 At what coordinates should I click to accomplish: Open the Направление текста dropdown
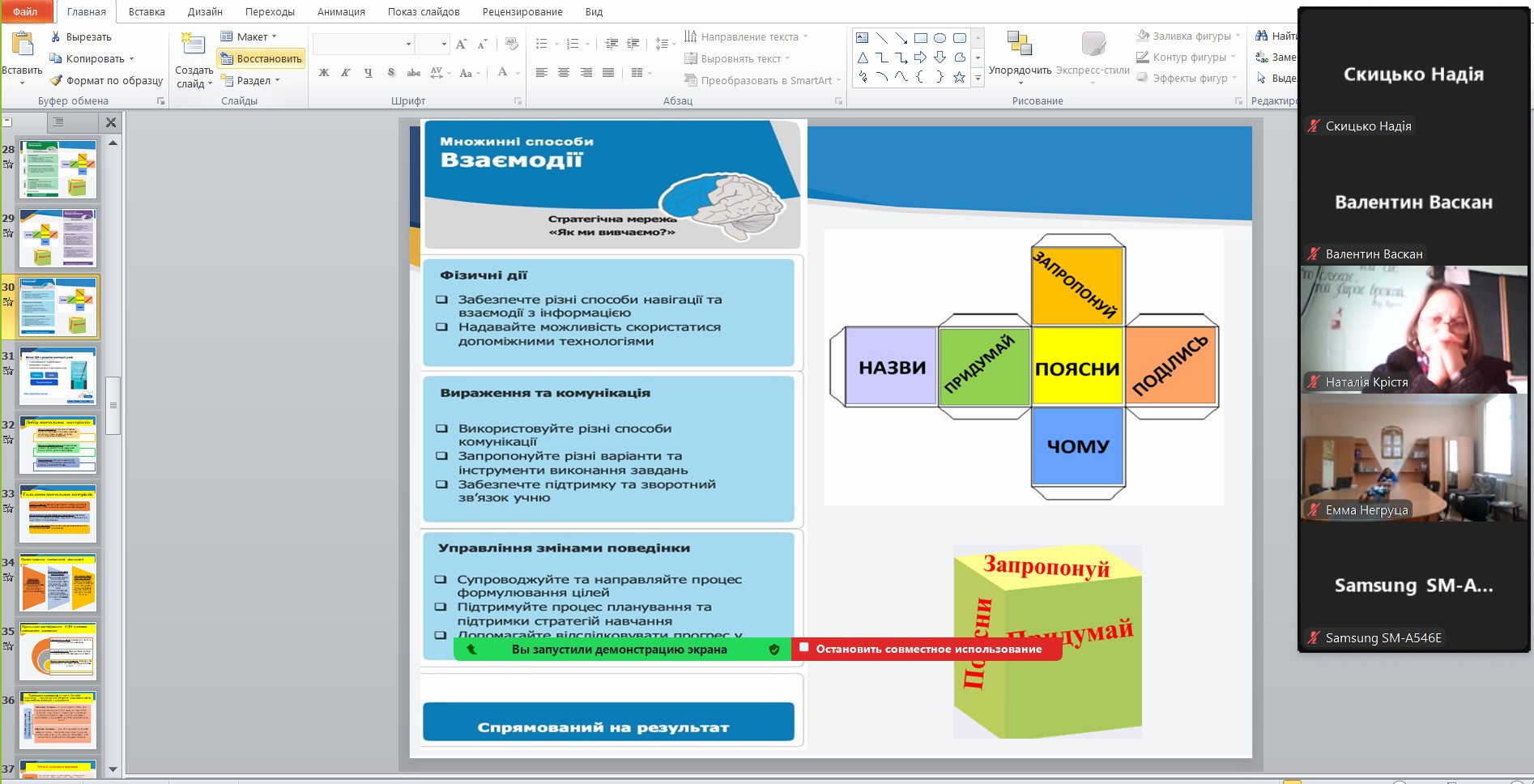(x=746, y=36)
